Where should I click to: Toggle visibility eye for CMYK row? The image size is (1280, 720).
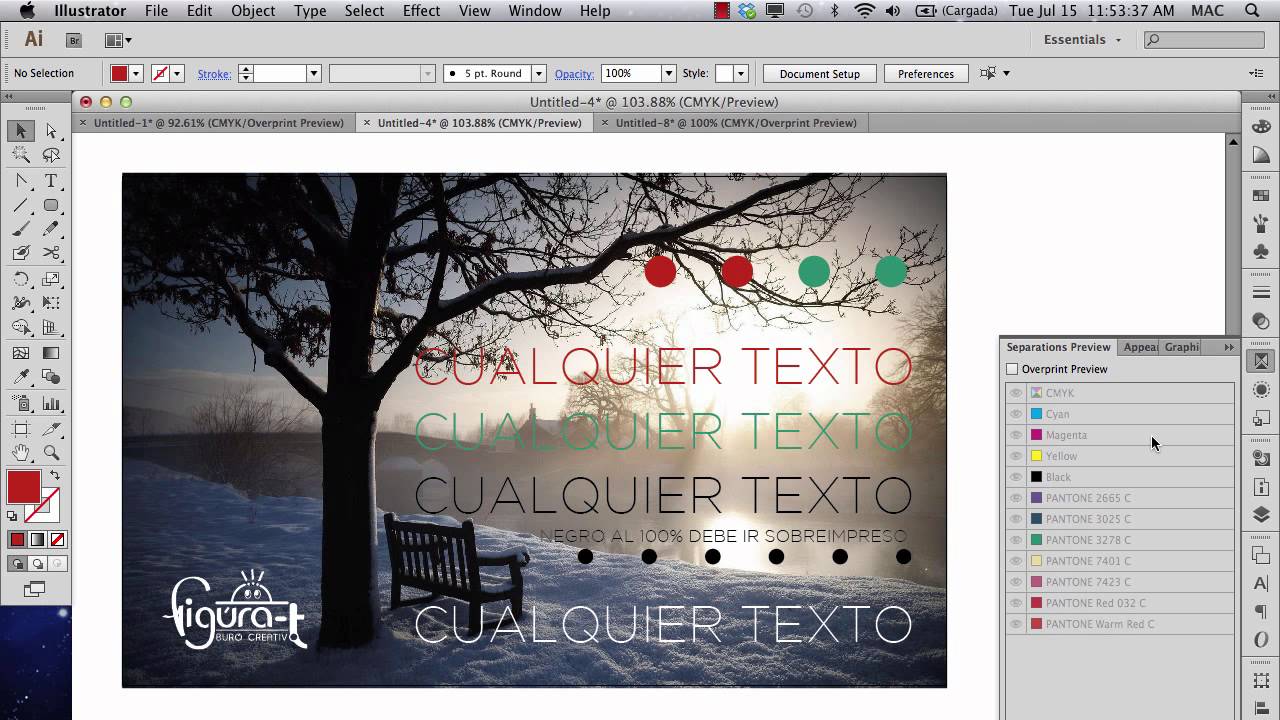(x=1016, y=393)
